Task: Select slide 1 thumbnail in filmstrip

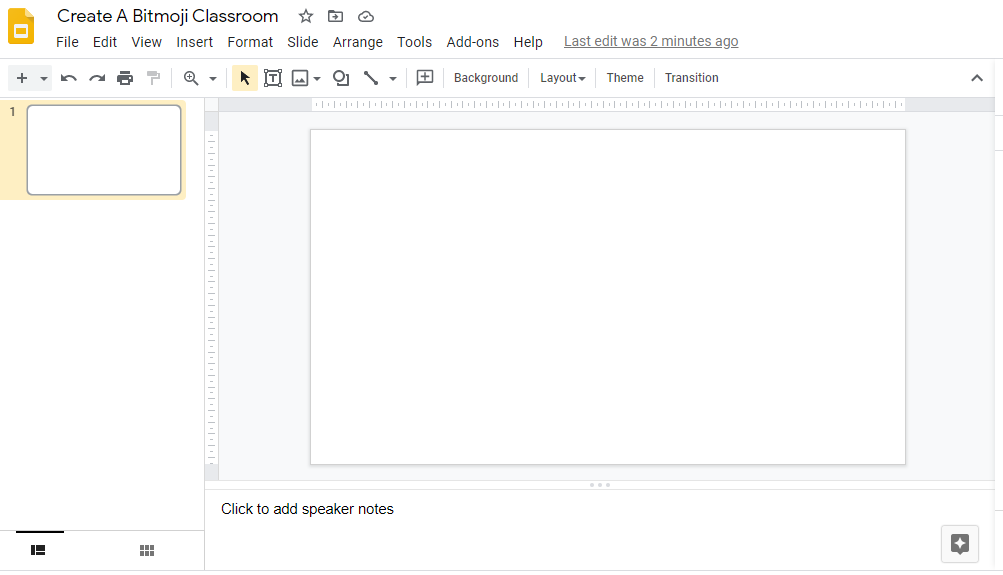Action: (104, 150)
